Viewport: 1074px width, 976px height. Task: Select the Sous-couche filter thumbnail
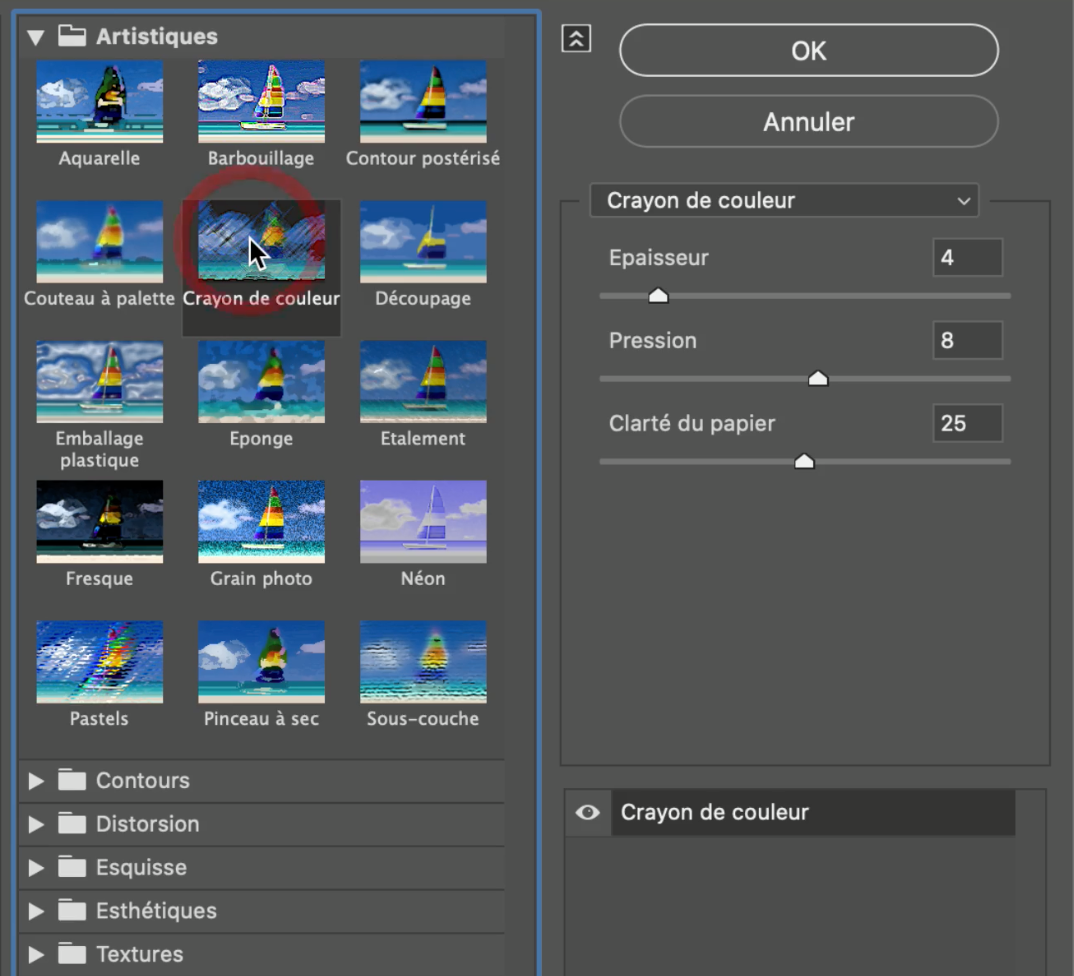(x=423, y=662)
